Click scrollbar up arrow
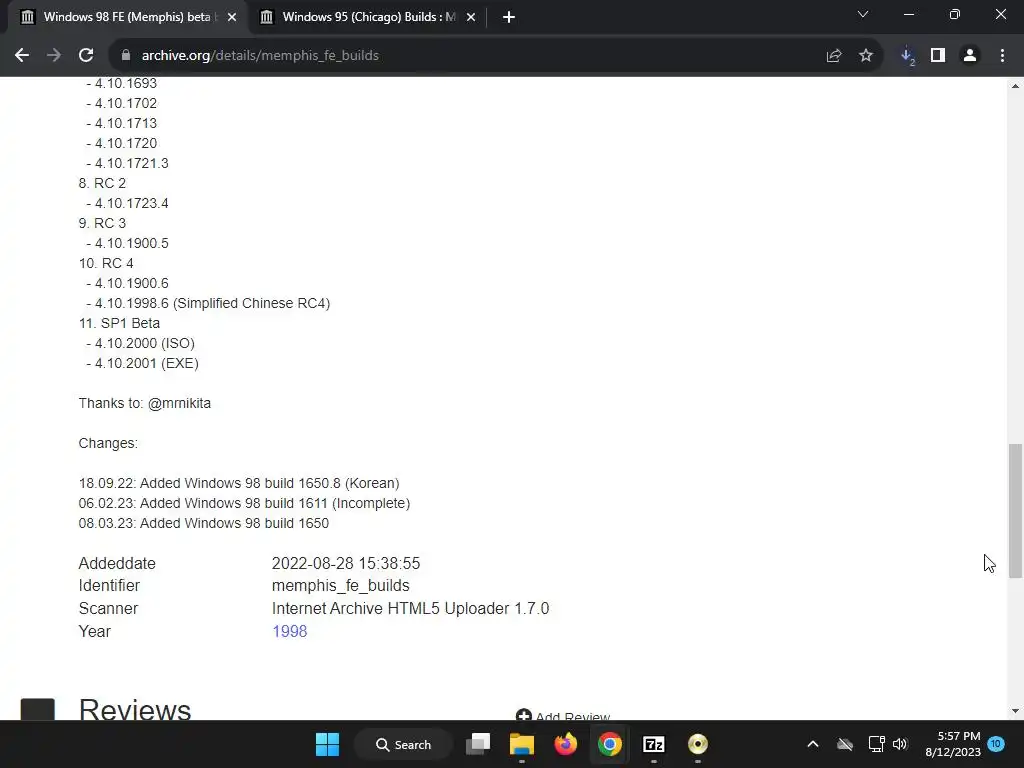Image resolution: width=1024 pixels, height=768 pixels. [1015, 86]
